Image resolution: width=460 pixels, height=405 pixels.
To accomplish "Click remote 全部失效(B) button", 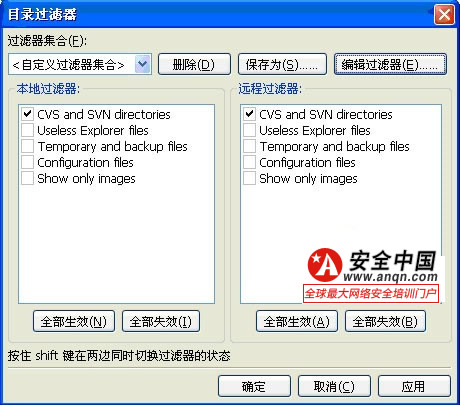I will pos(385,321).
